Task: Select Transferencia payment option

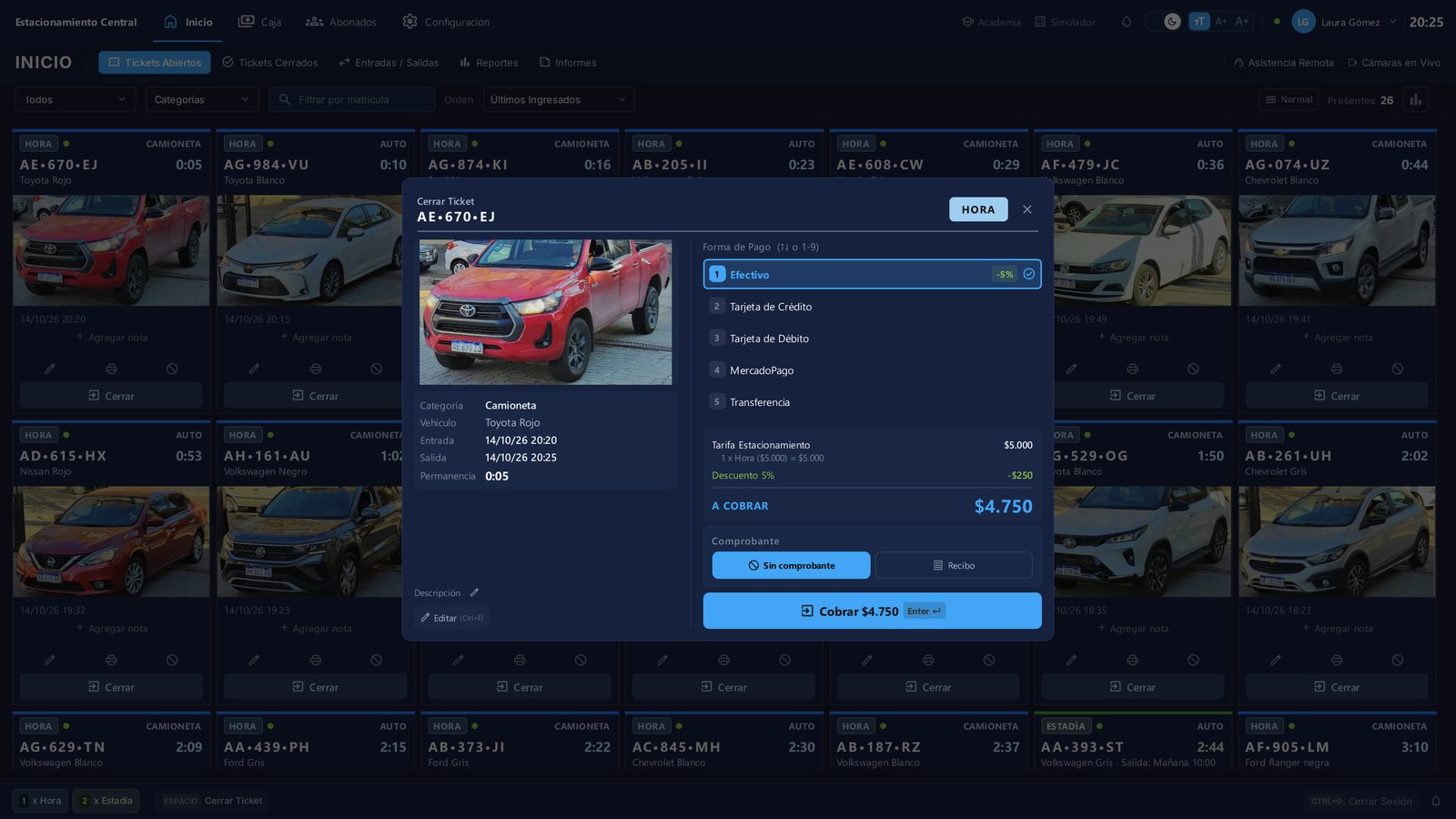Action: pos(872,402)
